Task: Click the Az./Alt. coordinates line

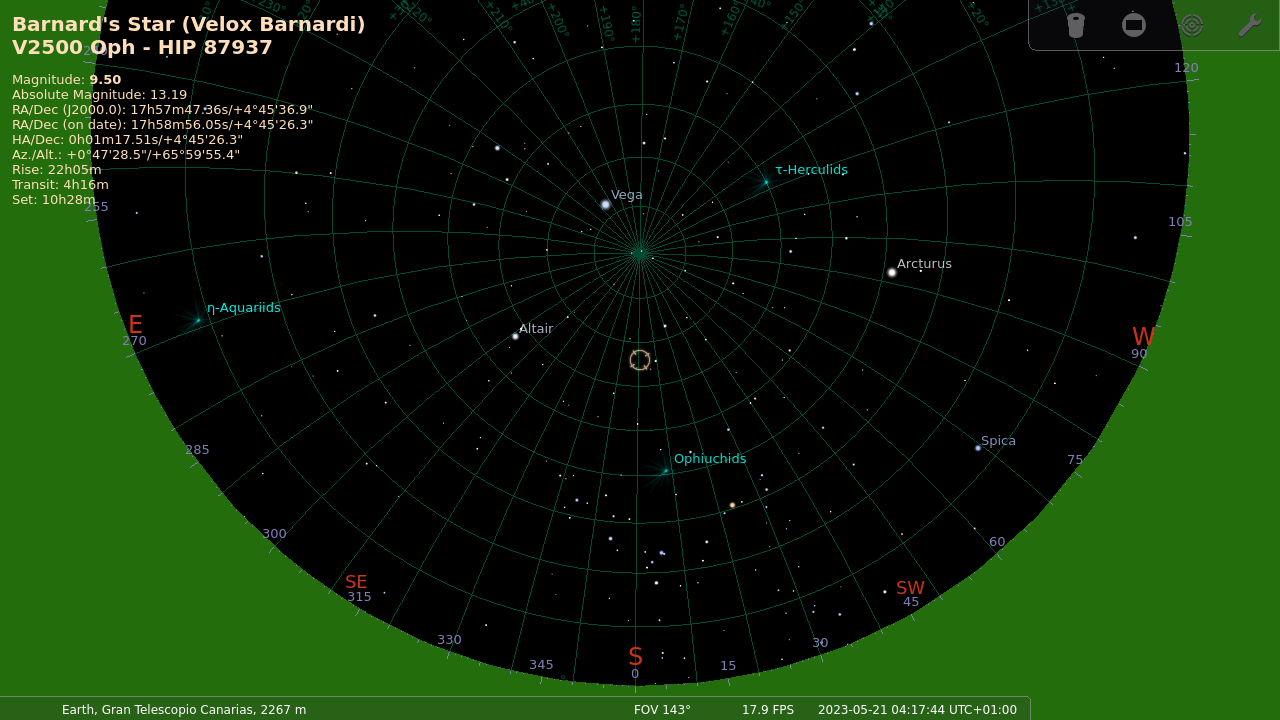Action: [126, 155]
